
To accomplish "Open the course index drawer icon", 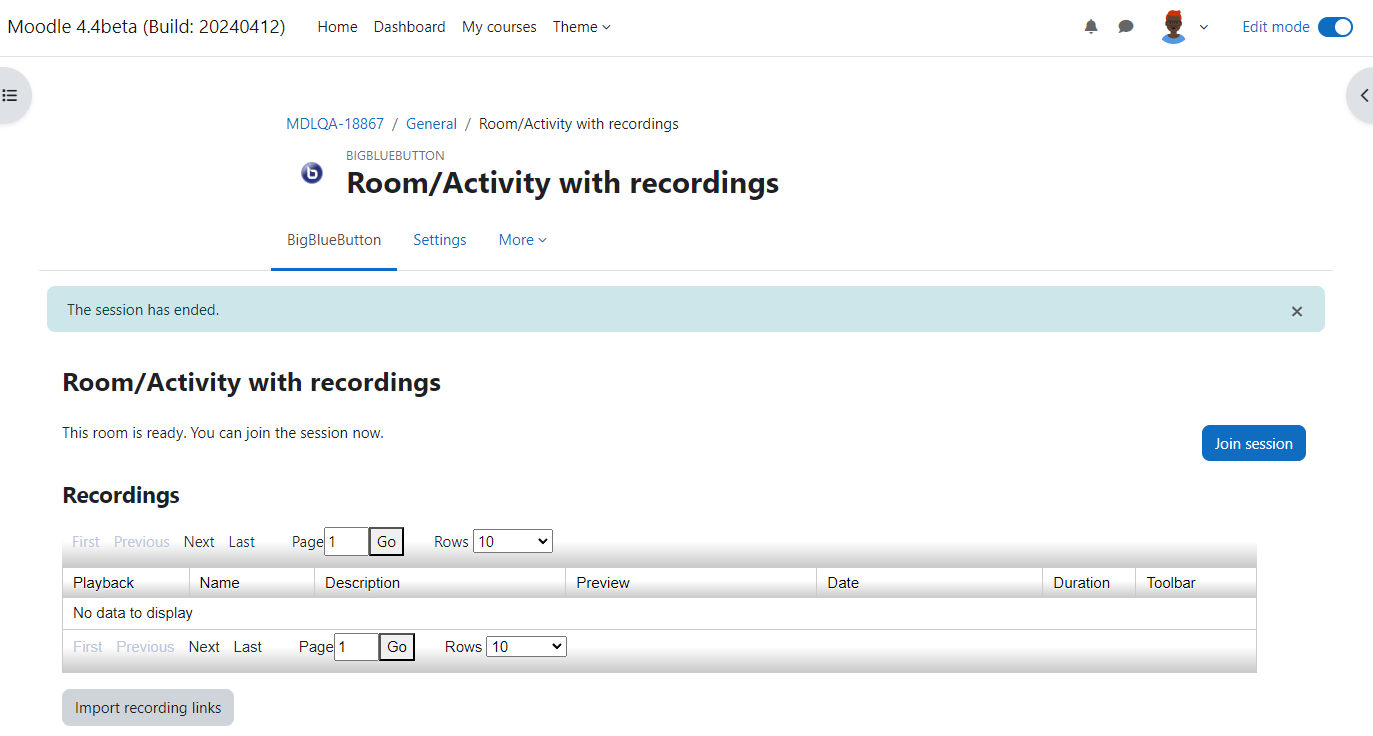I will (x=10, y=96).
